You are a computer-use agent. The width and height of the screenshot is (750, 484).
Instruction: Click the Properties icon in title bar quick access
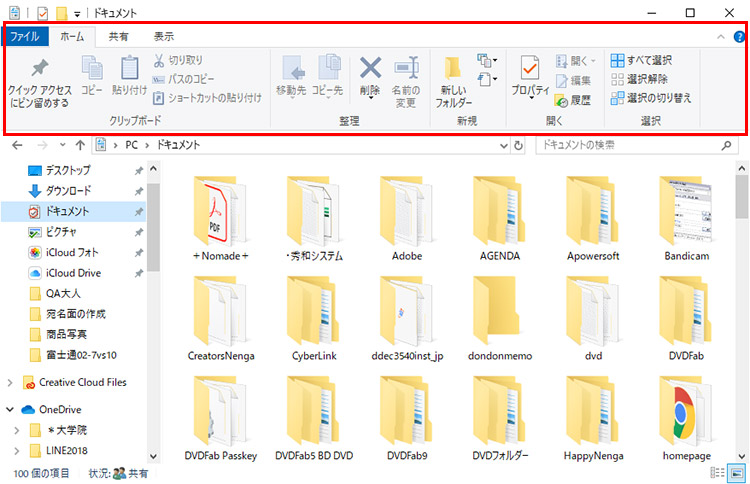pos(43,13)
